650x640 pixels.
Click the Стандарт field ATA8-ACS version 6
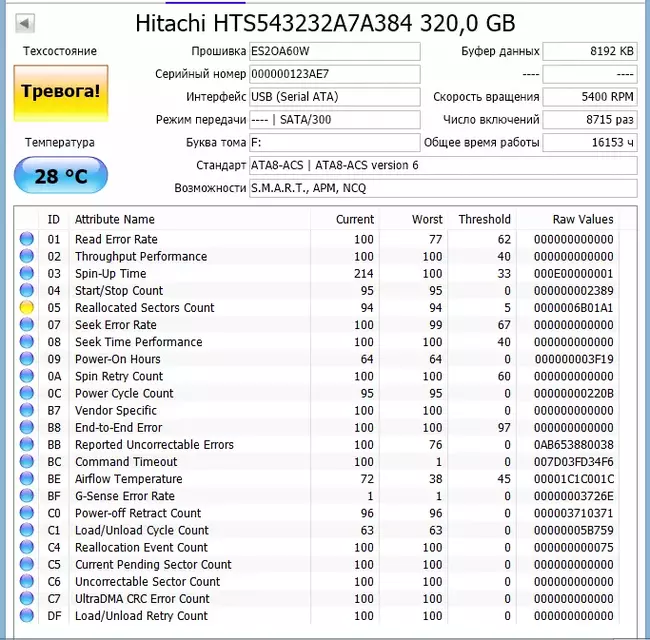point(443,165)
